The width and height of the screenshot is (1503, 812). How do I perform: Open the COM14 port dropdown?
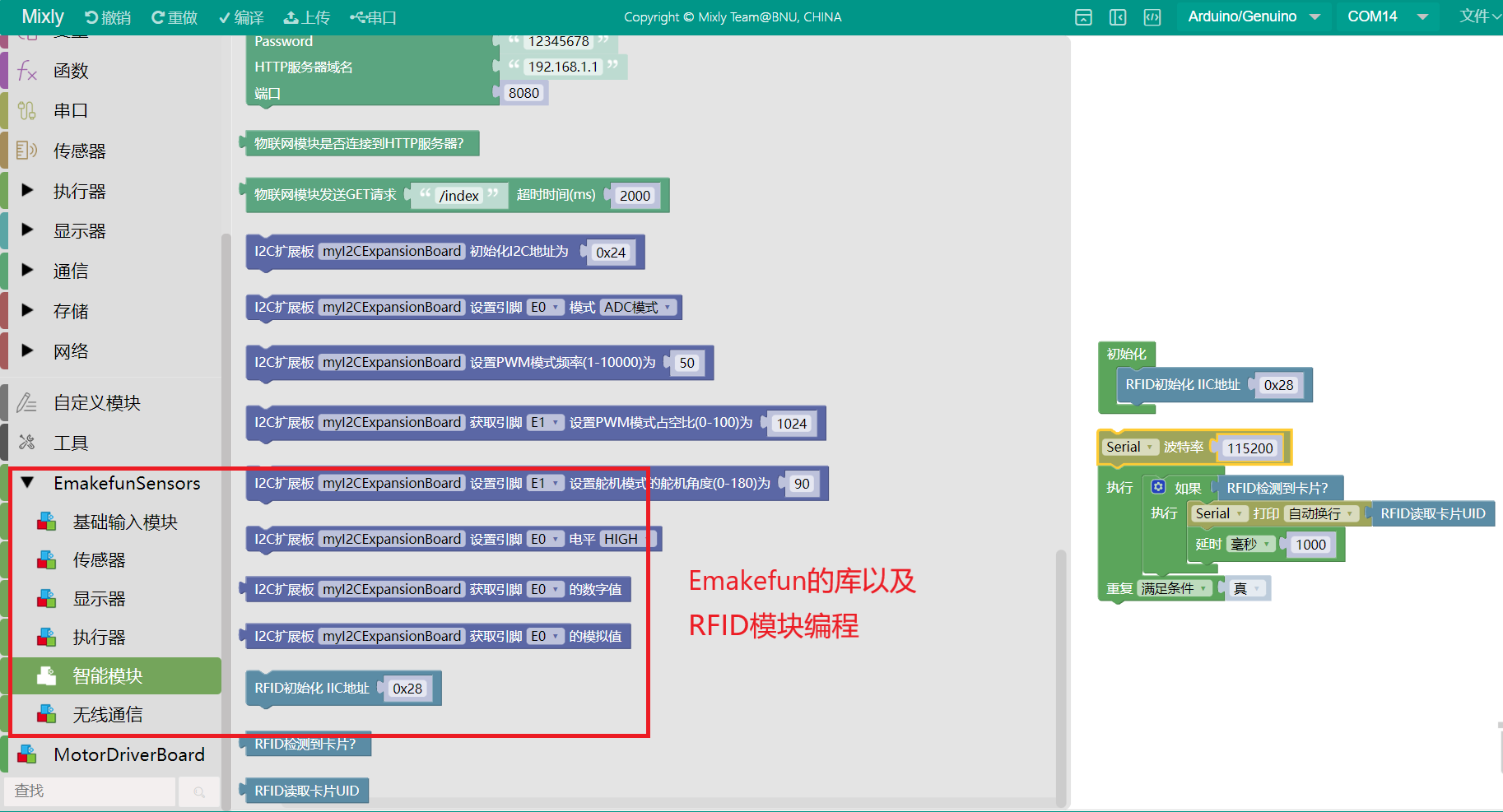[x=1387, y=16]
